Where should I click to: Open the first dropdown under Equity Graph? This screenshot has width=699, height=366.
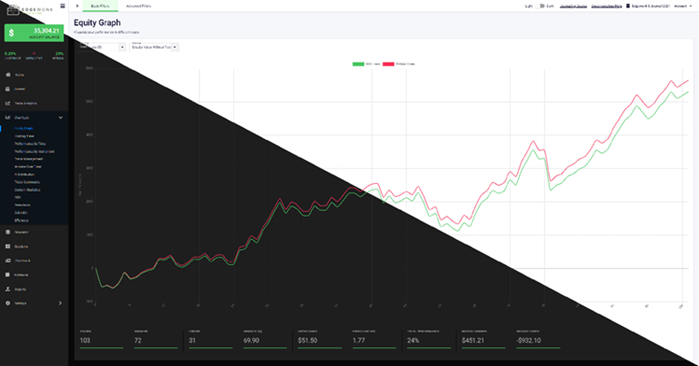pyautogui.click(x=102, y=47)
